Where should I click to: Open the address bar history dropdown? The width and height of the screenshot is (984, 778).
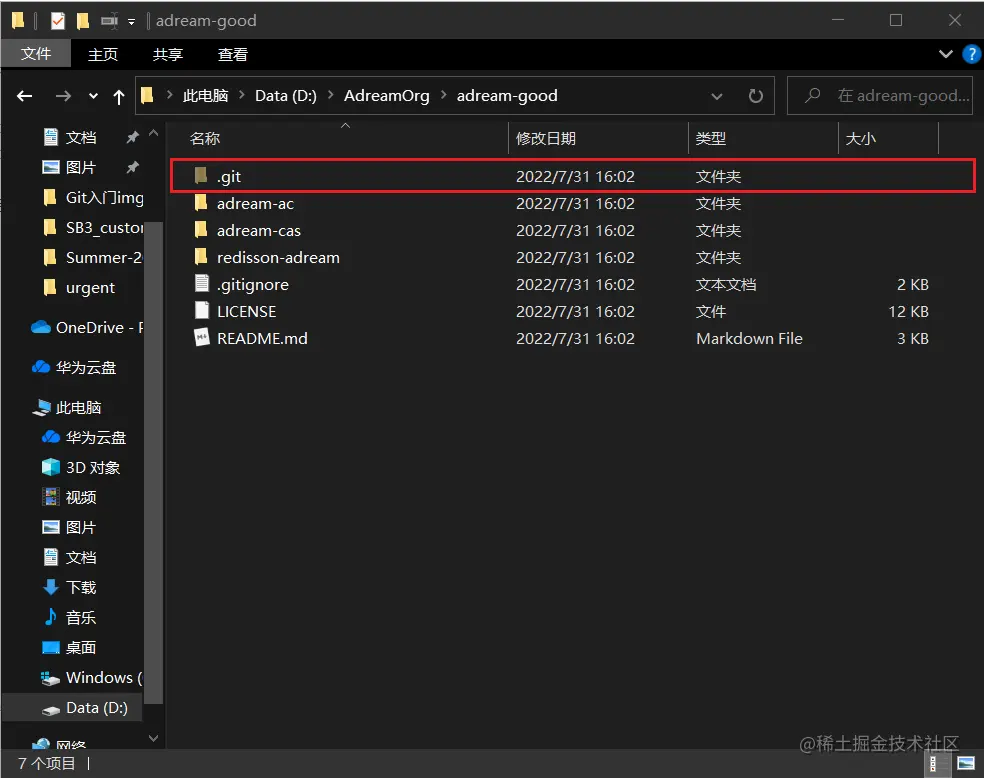coord(717,96)
